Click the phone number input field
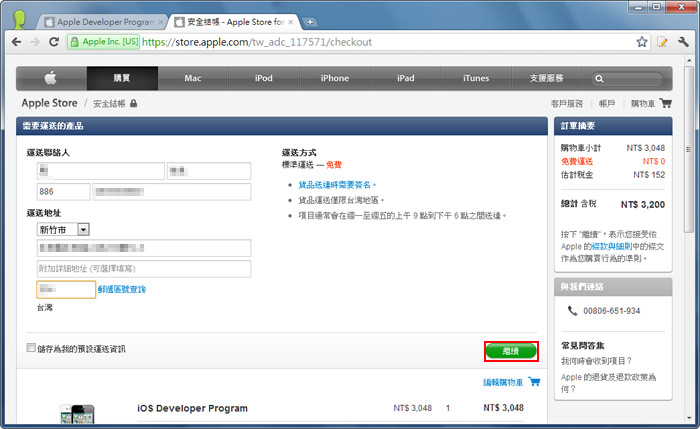The height and width of the screenshot is (429, 700). point(171,192)
